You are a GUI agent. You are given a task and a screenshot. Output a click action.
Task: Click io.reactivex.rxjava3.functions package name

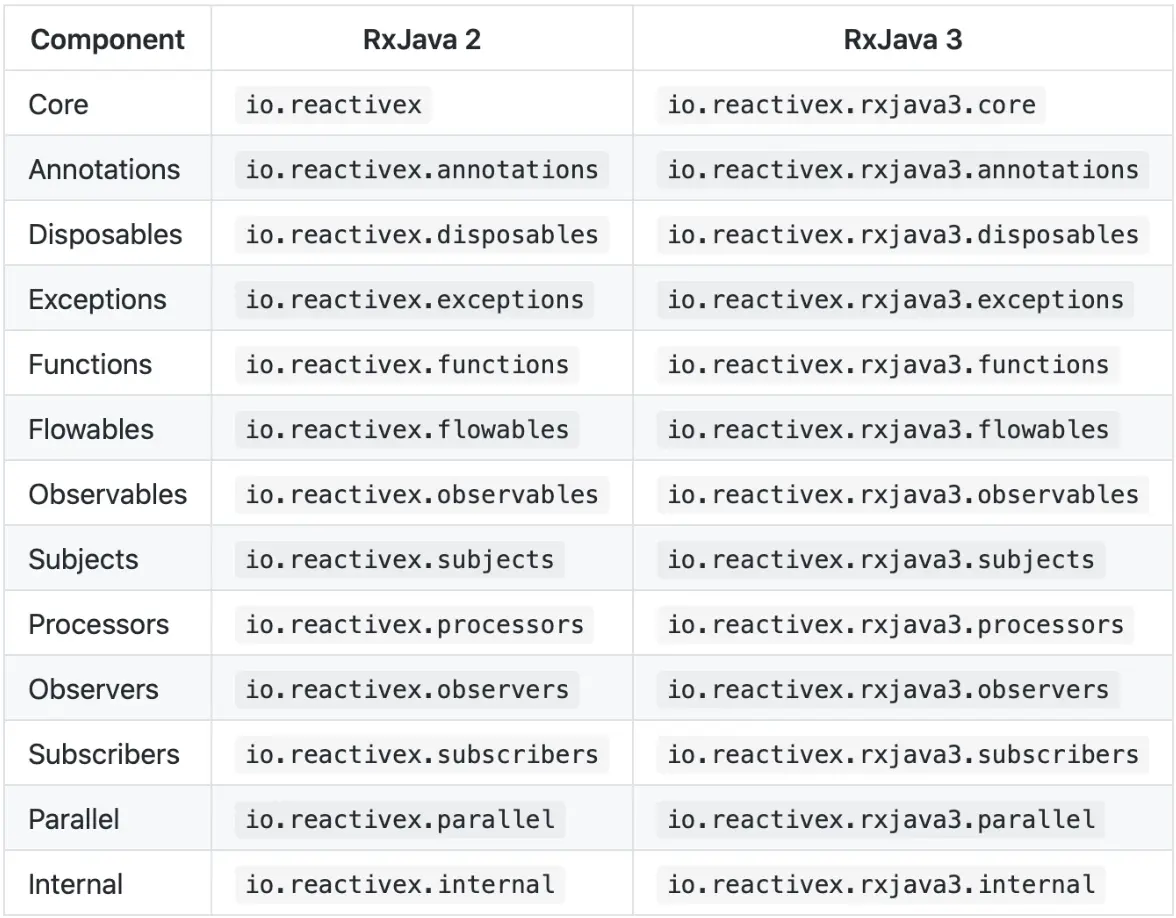[x=888, y=364]
